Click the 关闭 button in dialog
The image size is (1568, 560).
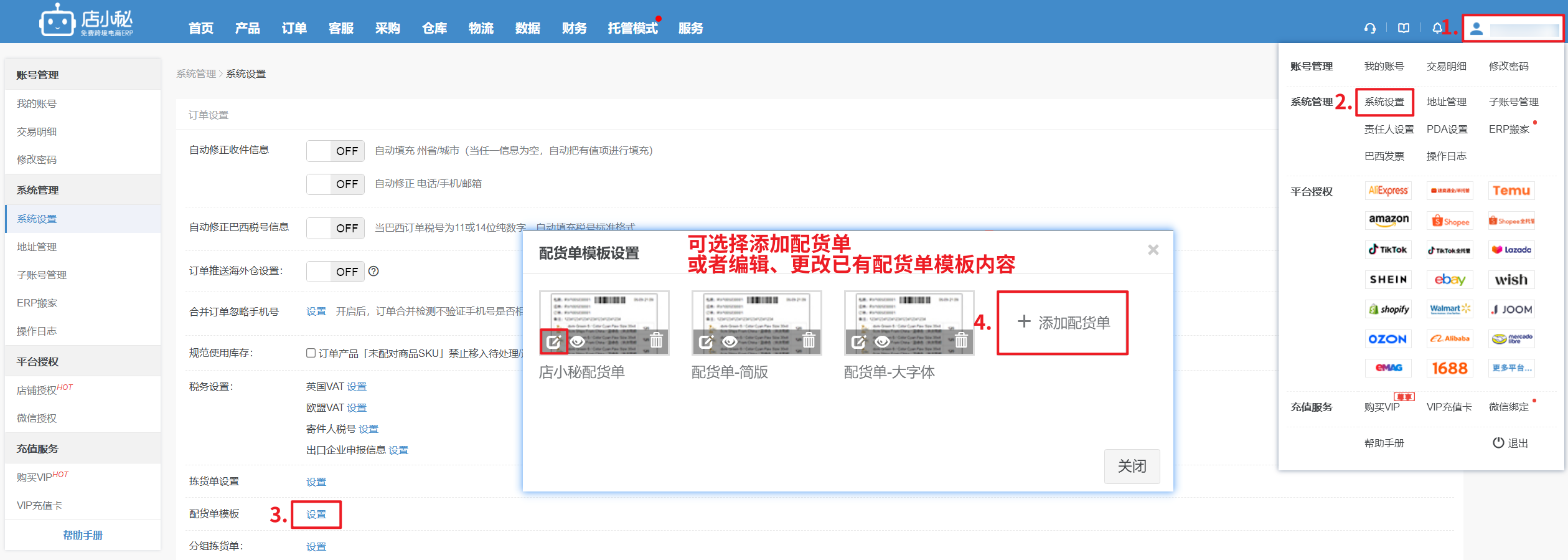(1131, 466)
